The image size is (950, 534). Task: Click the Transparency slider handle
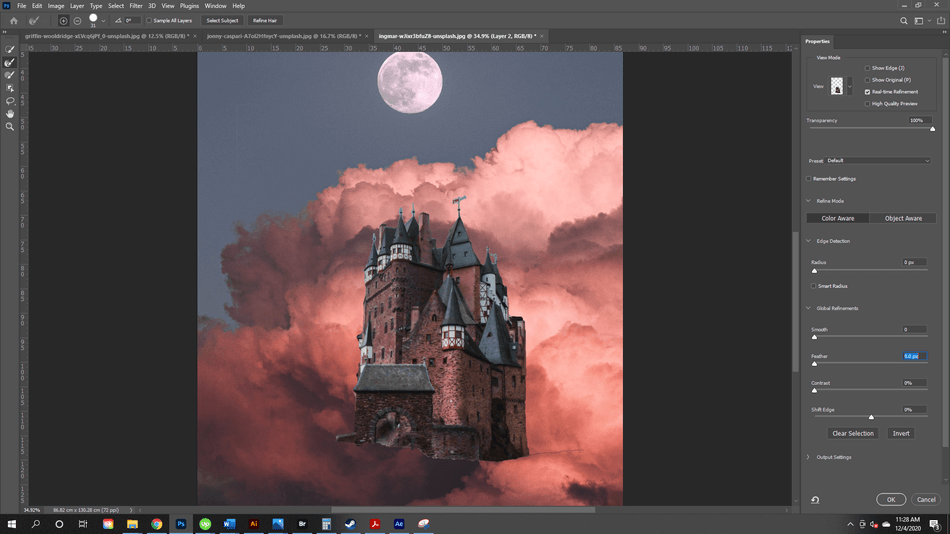coord(932,128)
